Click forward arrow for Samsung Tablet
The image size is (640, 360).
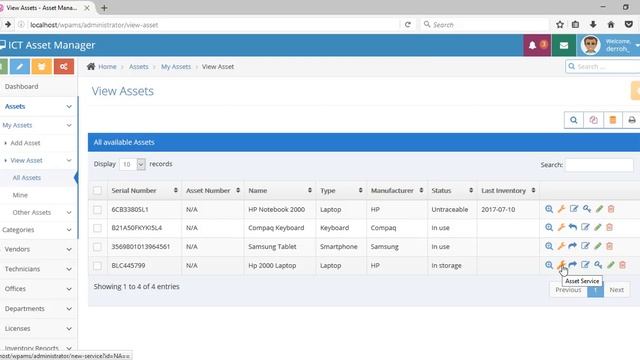tap(573, 246)
